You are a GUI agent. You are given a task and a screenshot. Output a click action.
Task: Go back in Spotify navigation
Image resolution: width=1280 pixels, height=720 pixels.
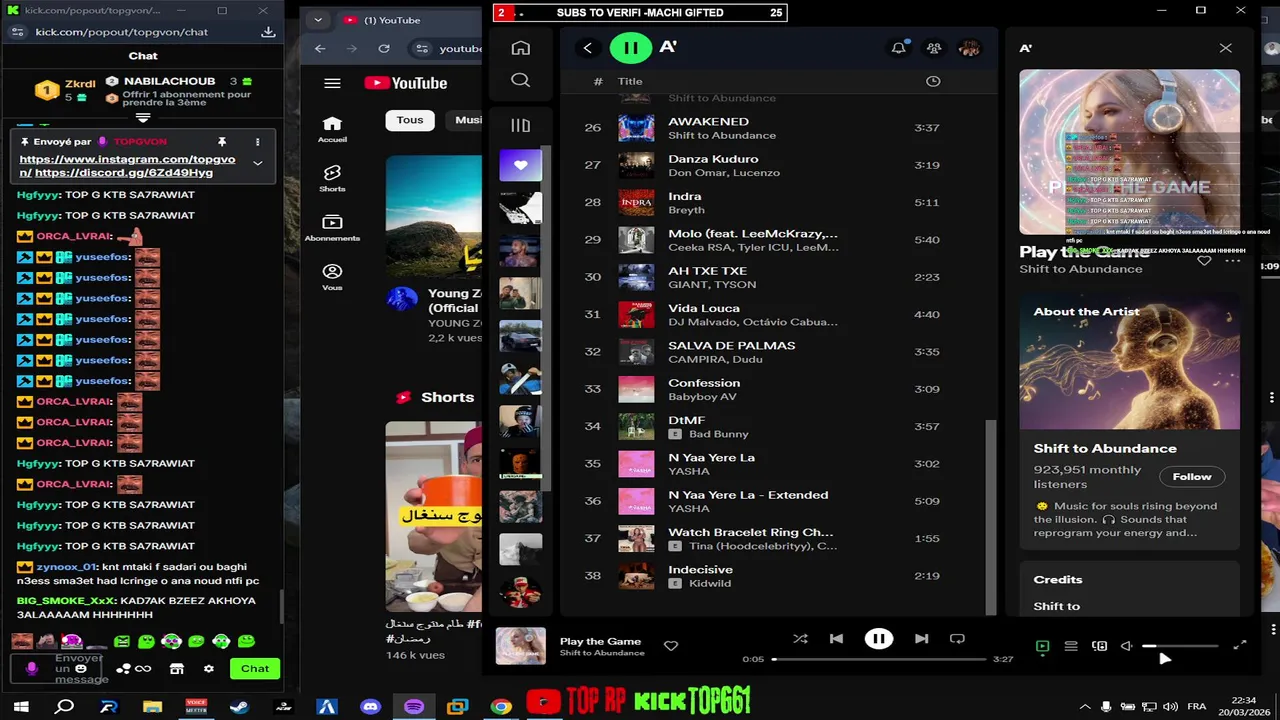pyautogui.click(x=587, y=48)
